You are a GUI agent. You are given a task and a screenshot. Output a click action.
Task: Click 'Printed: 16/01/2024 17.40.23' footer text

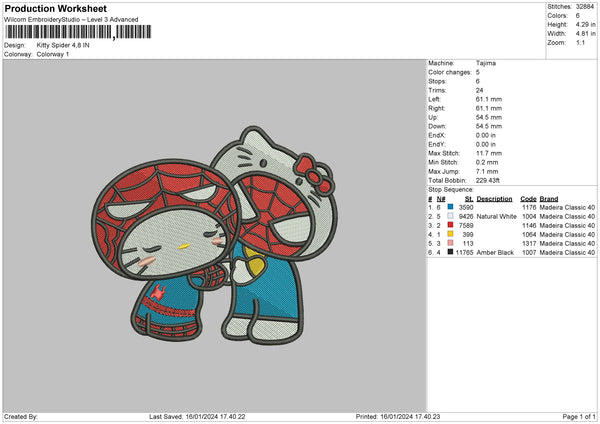(398, 416)
